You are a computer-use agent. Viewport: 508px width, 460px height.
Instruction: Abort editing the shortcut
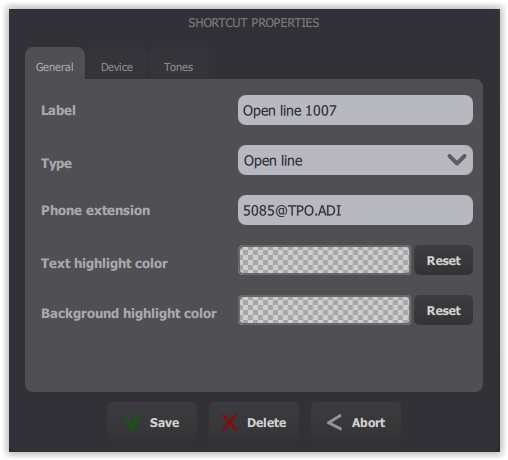356,422
